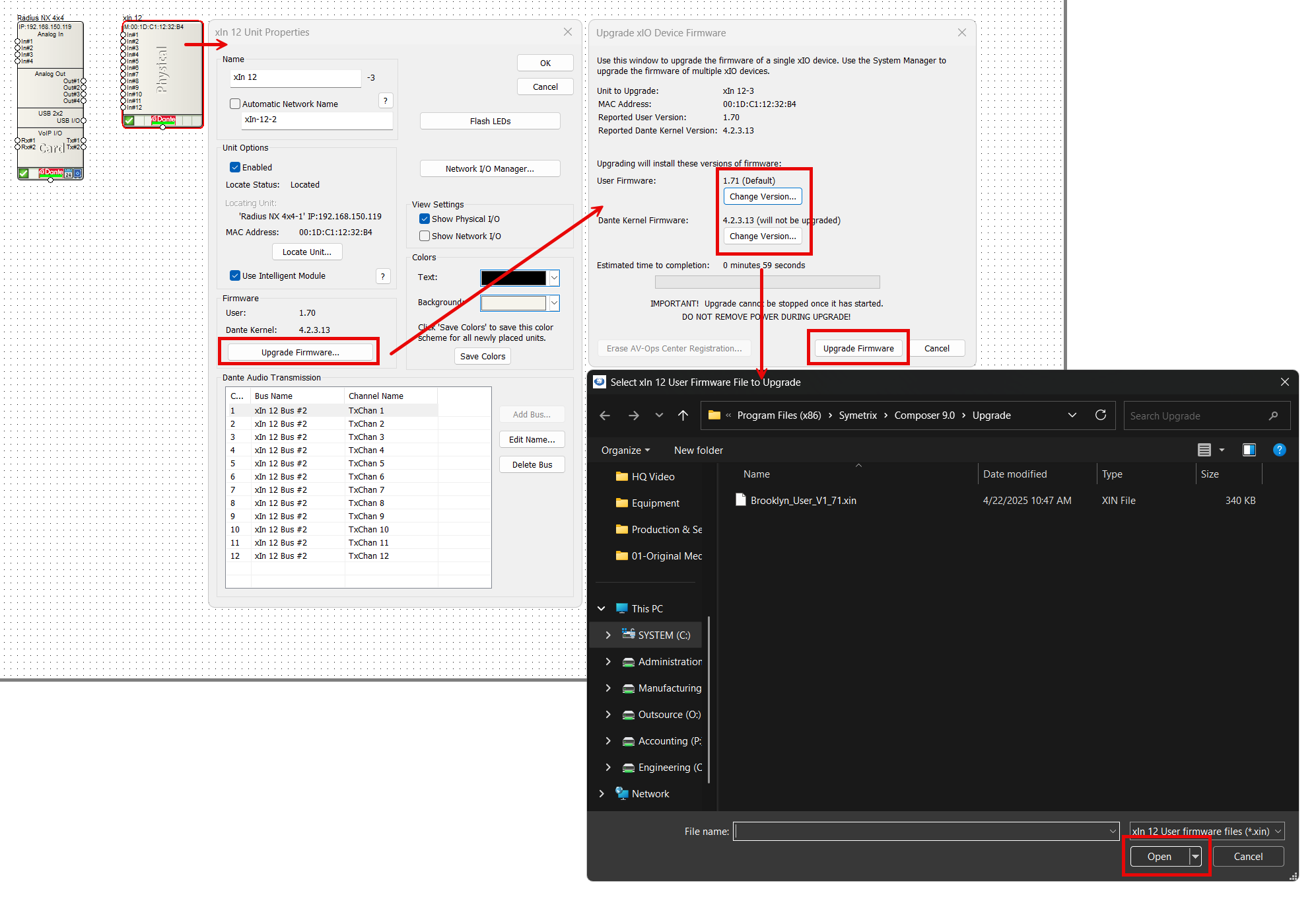Click Save Colors button

click(483, 356)
